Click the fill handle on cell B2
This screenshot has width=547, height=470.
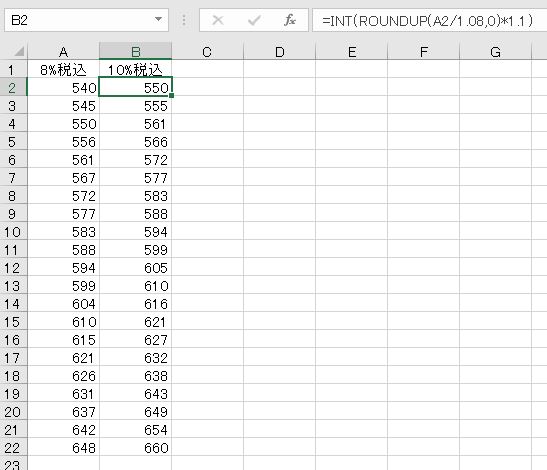click(x=171, y=95)
